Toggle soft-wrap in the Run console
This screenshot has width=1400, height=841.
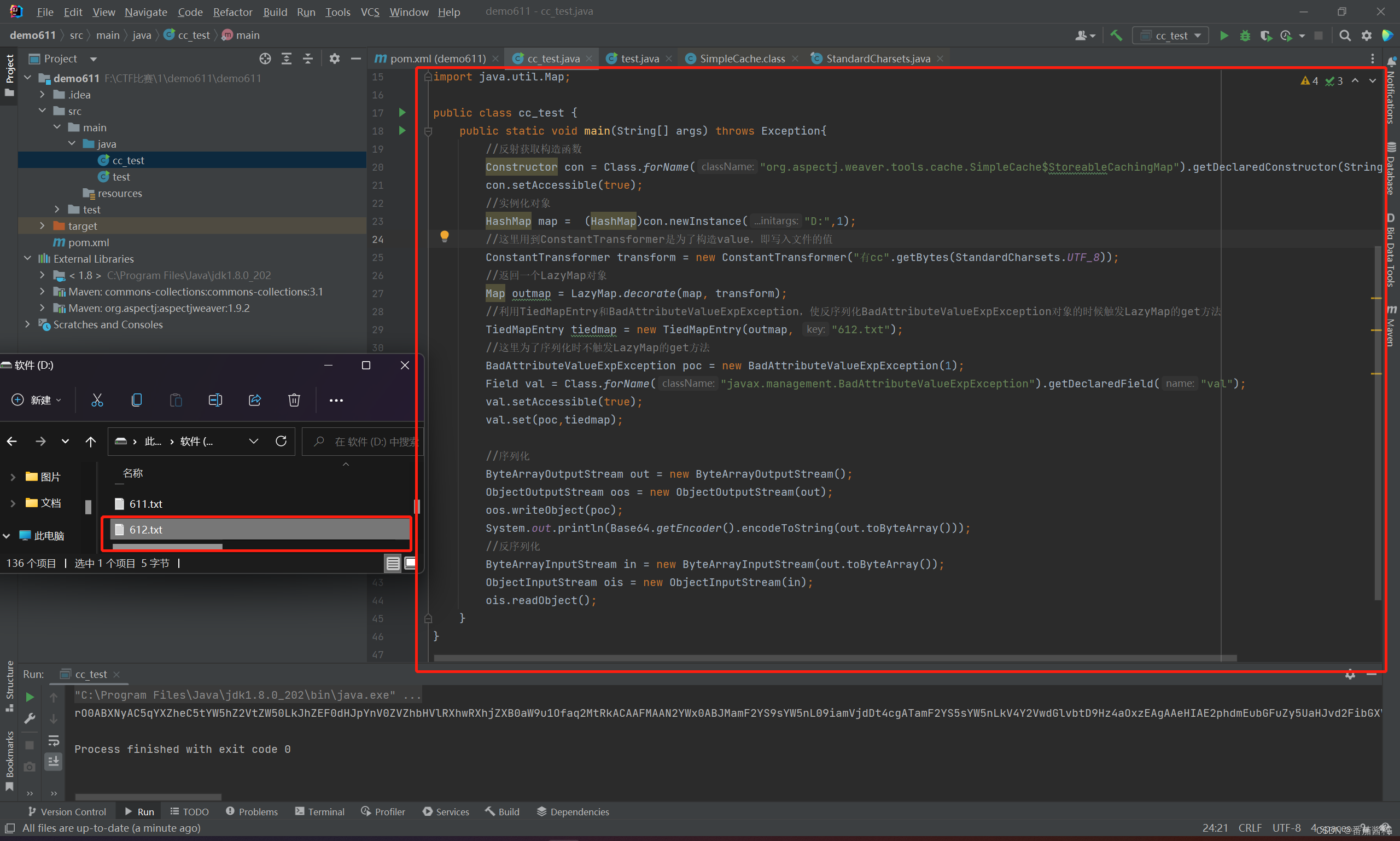(54, 741)
